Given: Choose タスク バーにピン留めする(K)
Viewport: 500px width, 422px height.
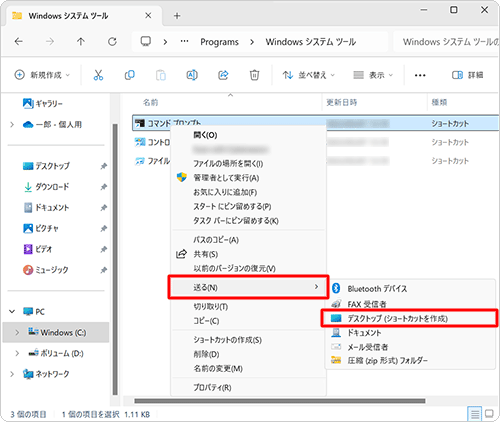Looking at the screenshot, I should 248,221.
